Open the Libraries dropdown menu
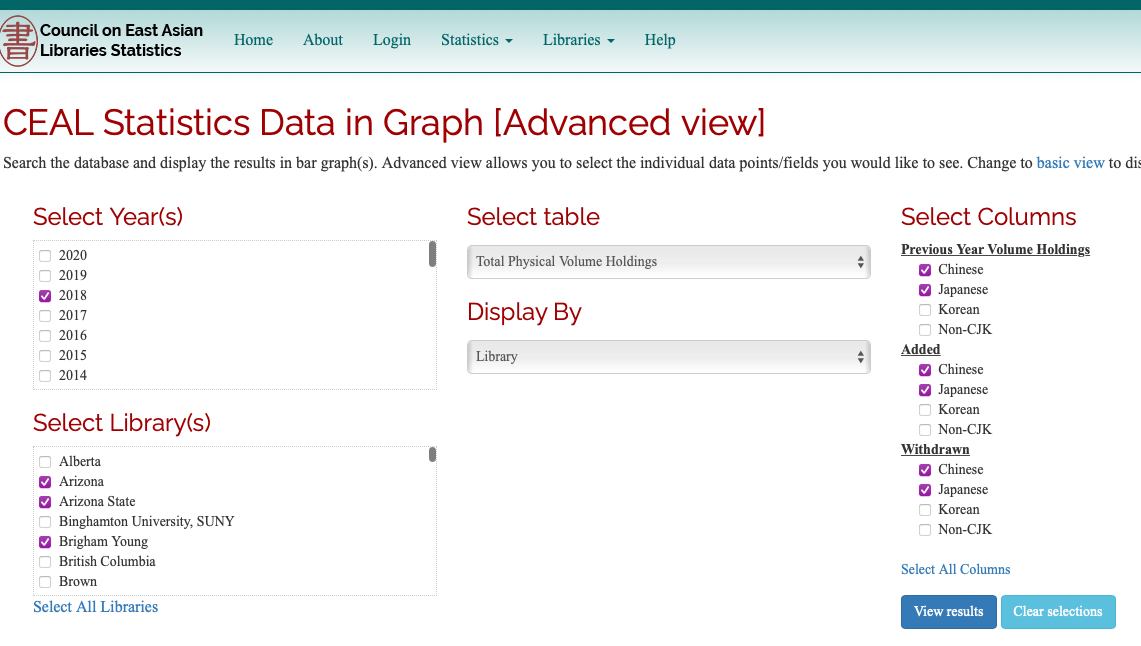 579,40
